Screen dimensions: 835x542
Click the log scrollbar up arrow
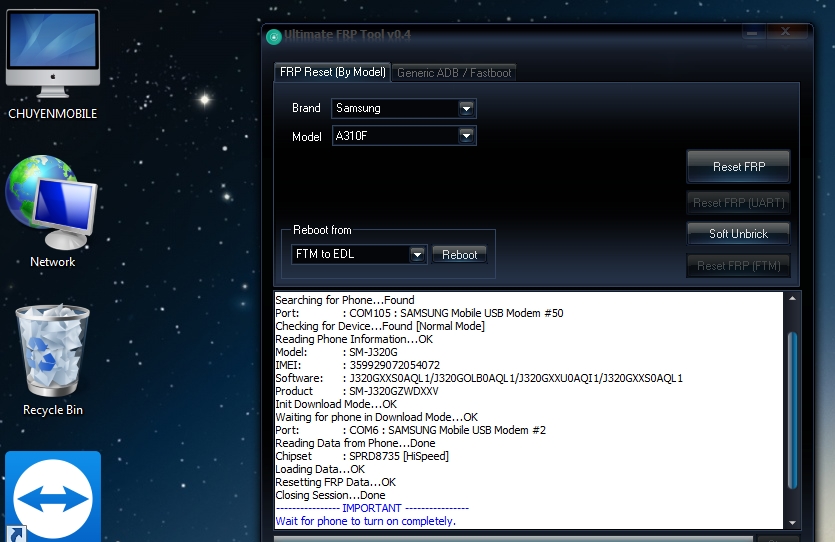point(792,299)
